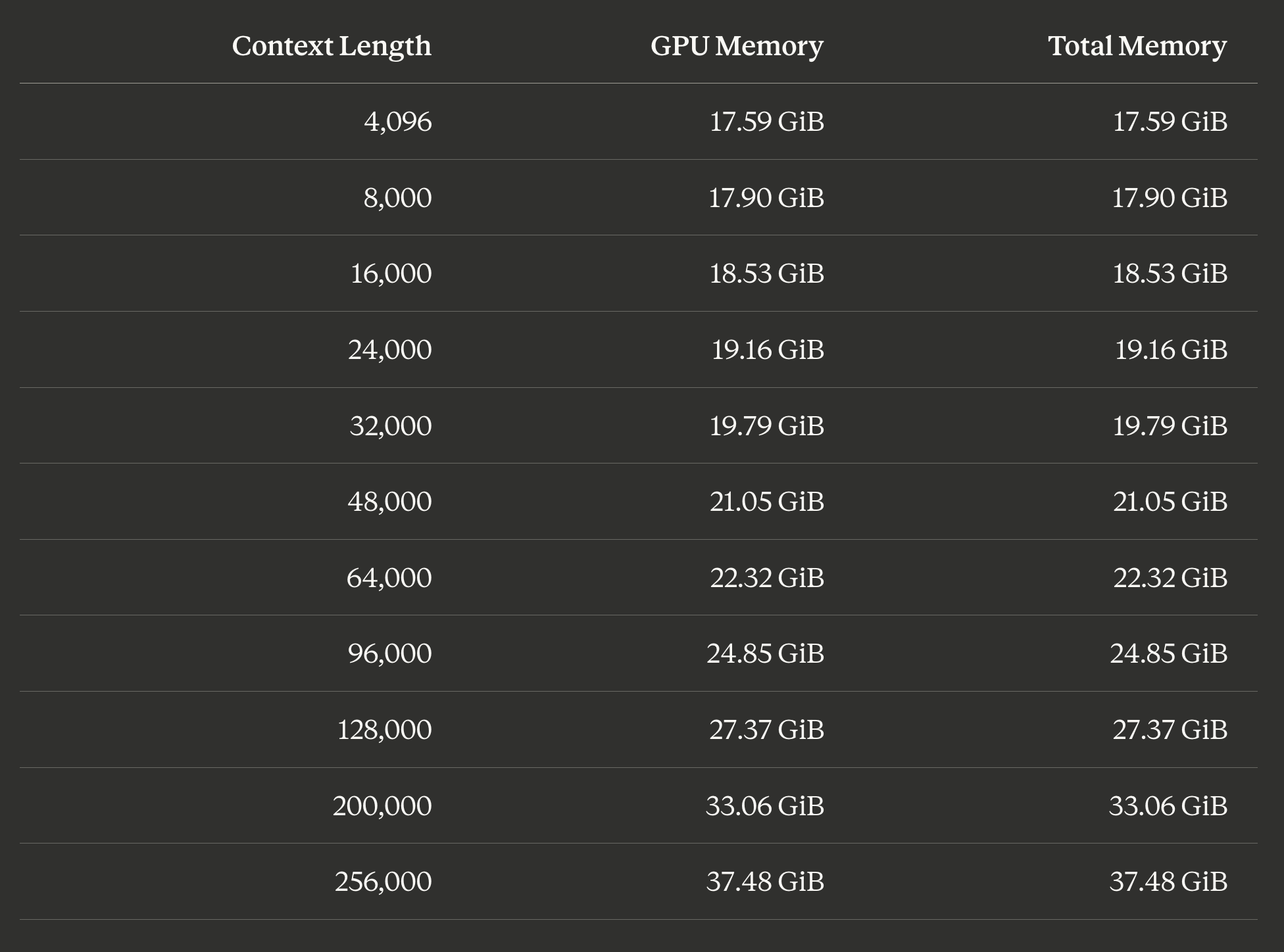
Task: Select the 4,096 context length cell
Action: pos(398,122)
